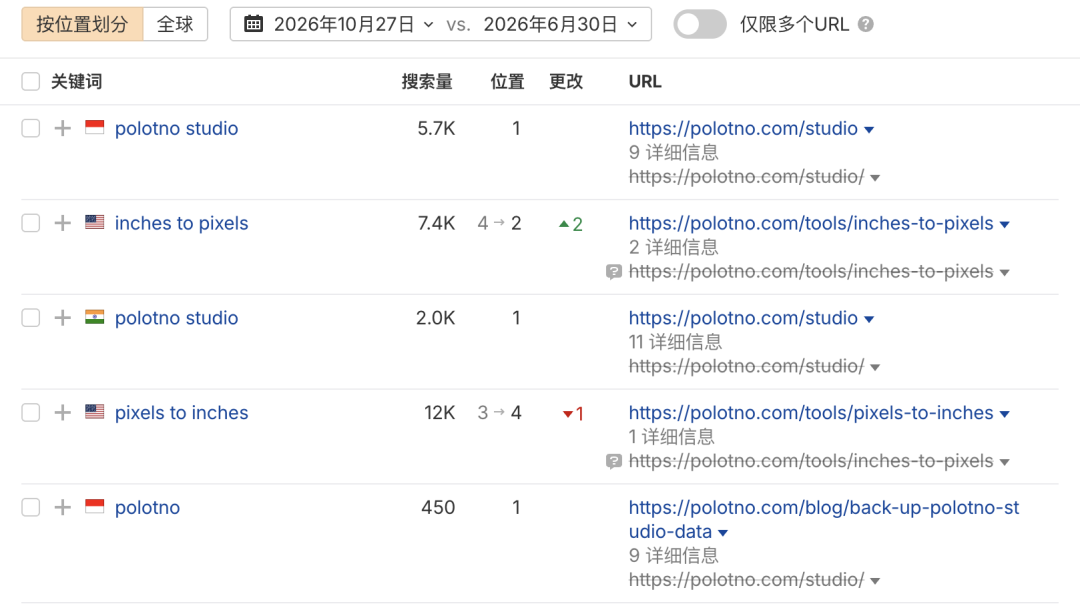
Task: Click plus icon beside inches to pixels
Action: click(x=63, y=223)
